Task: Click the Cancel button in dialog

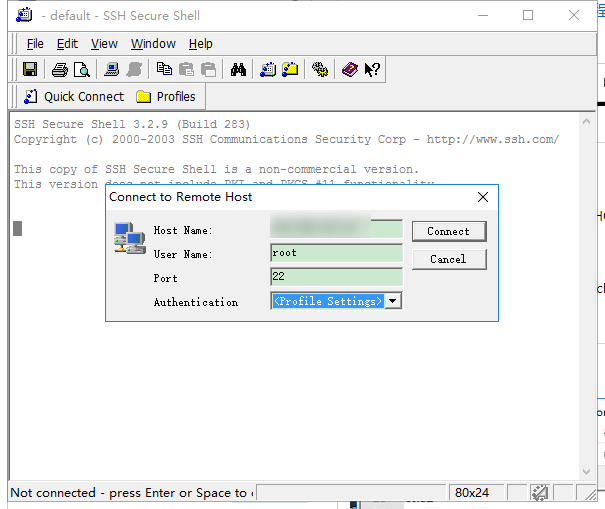Action: coord(449,259)
